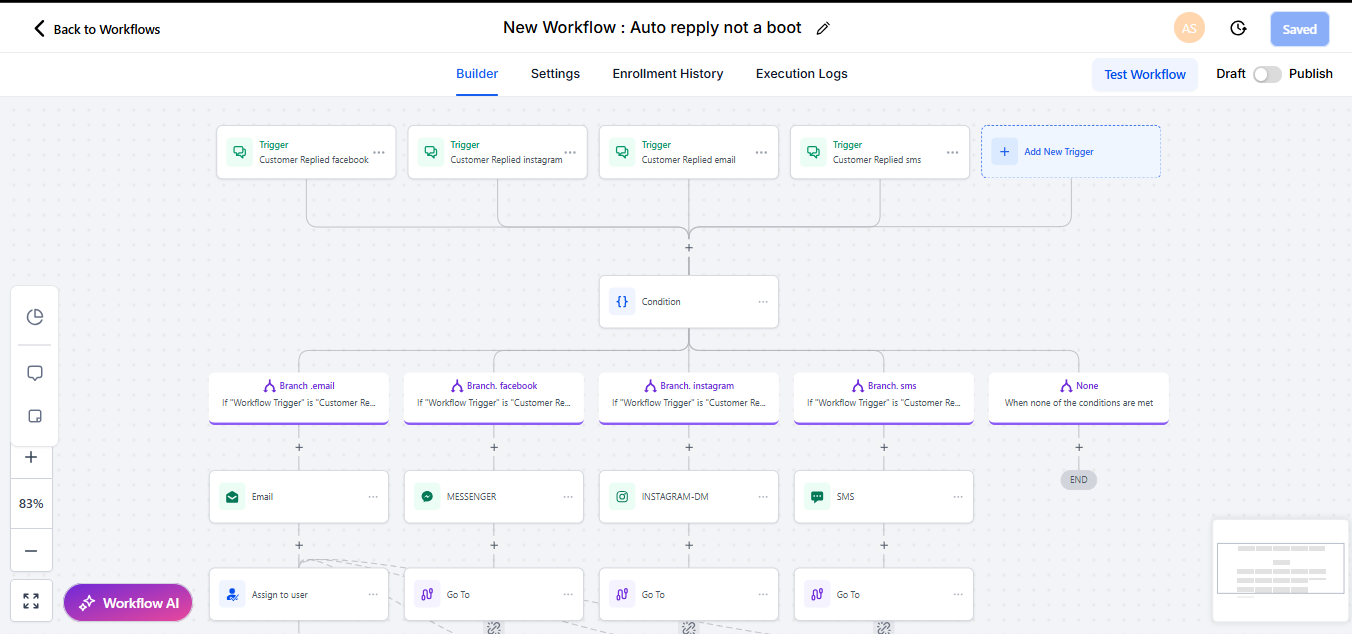Open the comments icon in left toolbar

35,373
